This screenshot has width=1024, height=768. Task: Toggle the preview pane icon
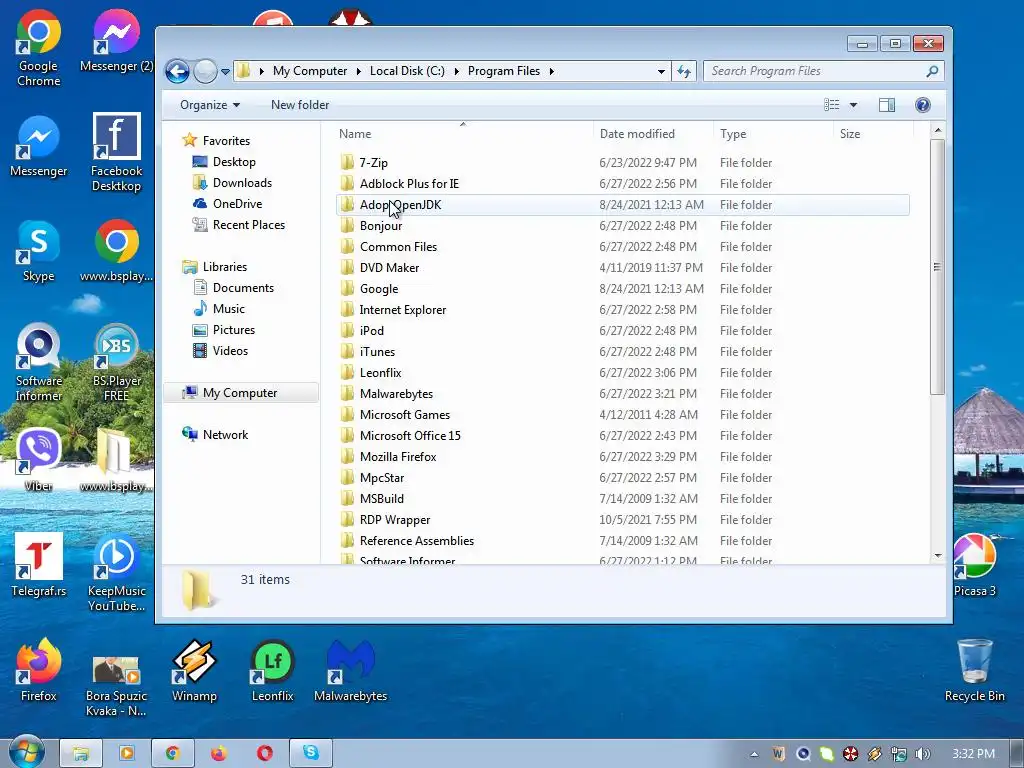click(887, 105)
